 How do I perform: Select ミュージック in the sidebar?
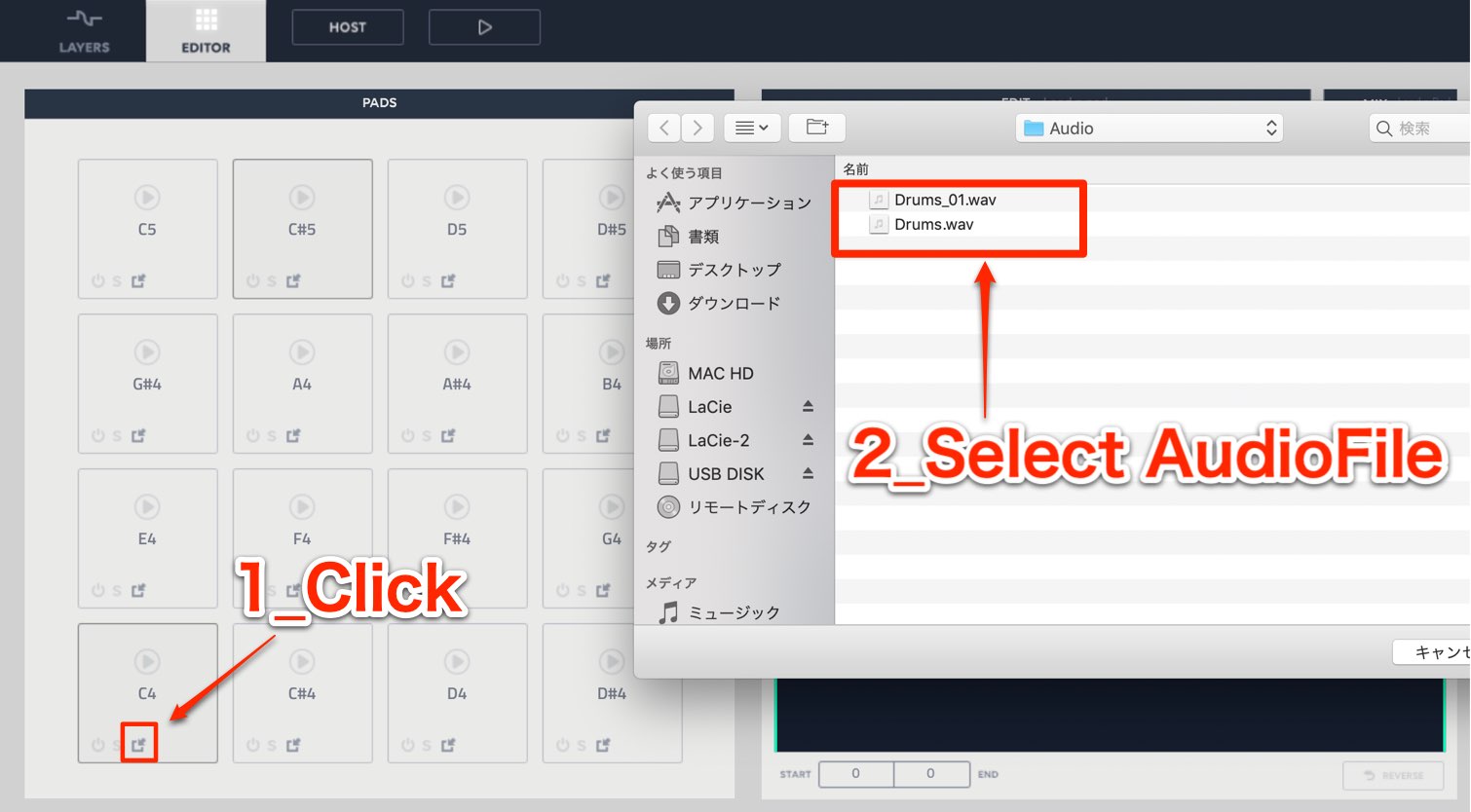(x=719, y=612)
